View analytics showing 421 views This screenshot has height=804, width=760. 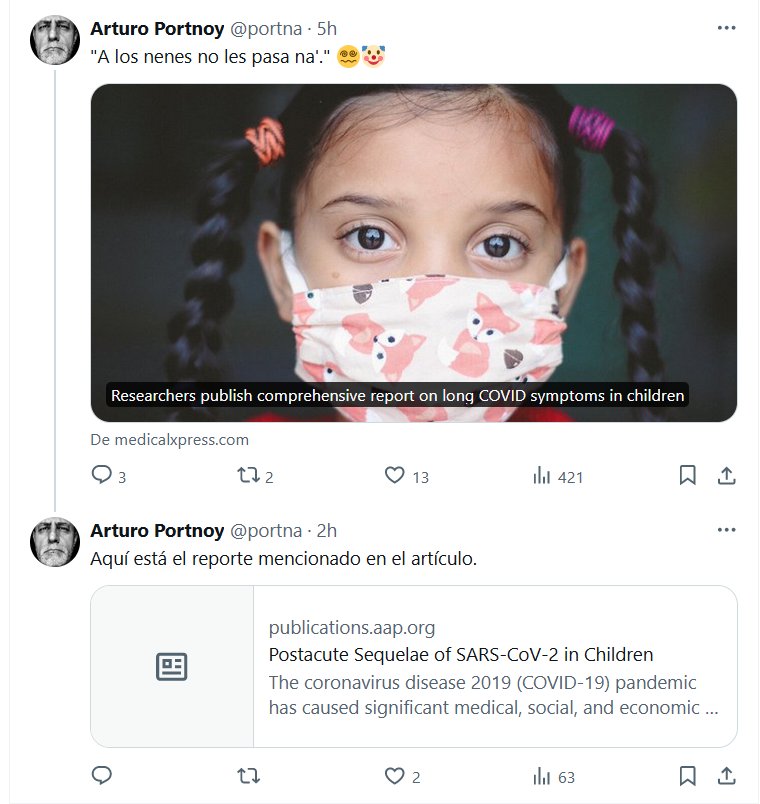pyautogui.click(x=542, y=476)
